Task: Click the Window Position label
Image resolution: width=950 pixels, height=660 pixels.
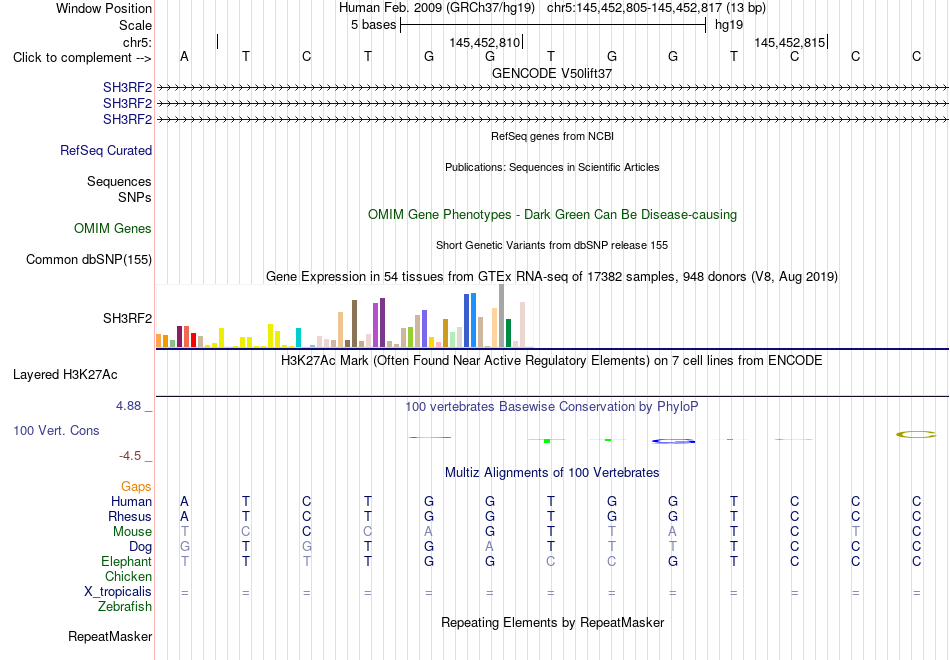Action: (x=104, y=8)
